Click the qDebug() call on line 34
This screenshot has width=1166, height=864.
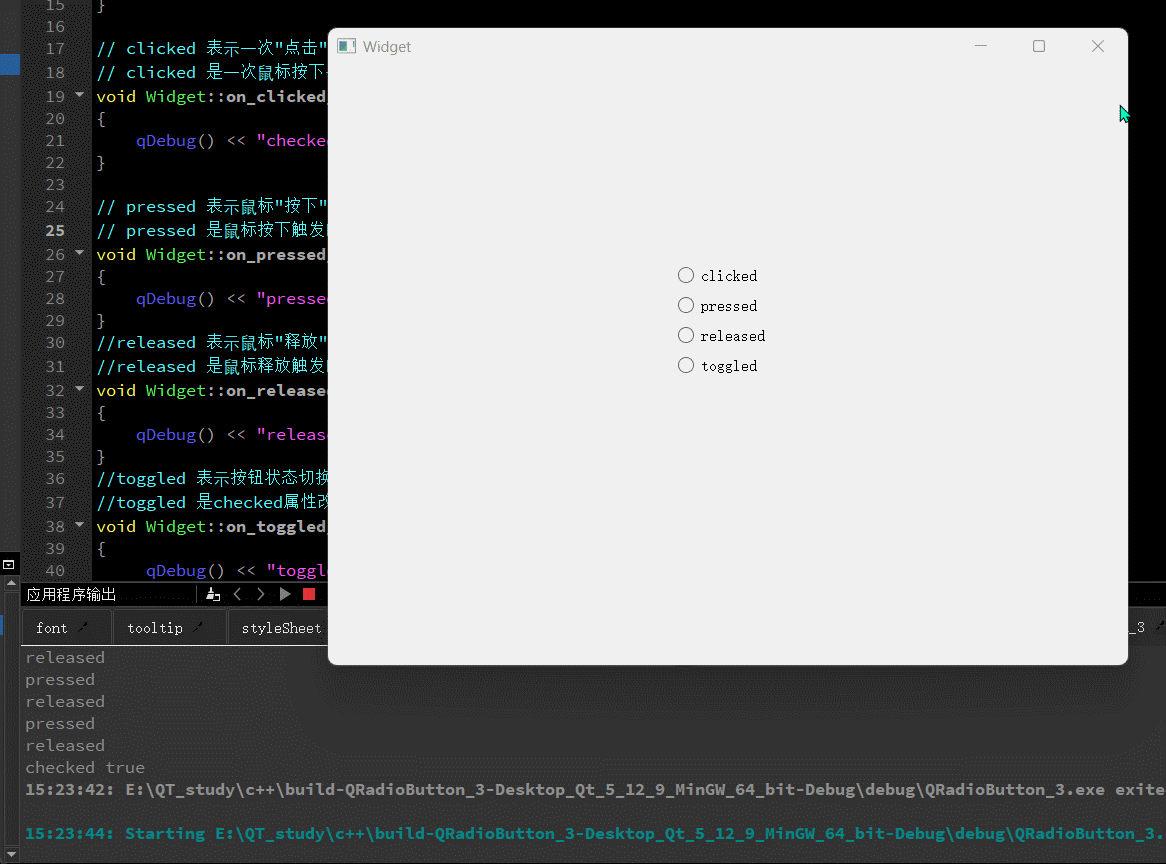[175, 435]
